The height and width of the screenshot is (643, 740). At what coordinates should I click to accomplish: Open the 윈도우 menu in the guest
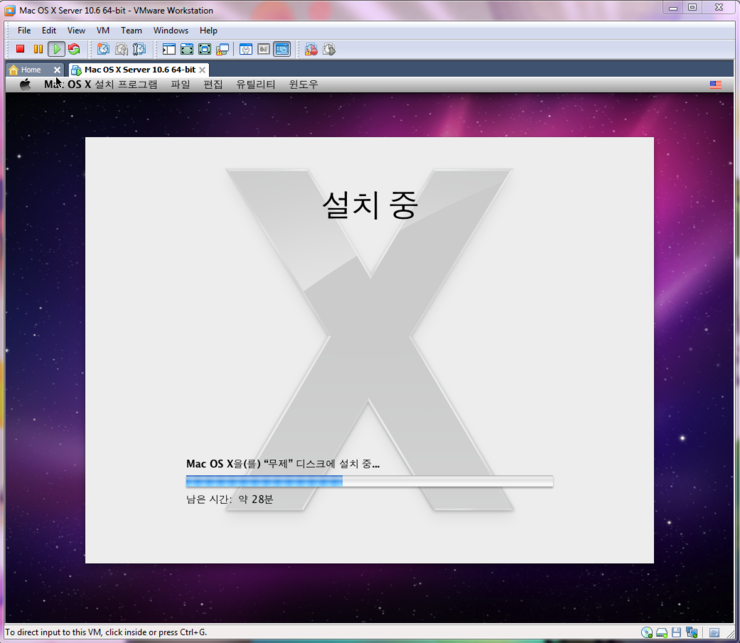coord(303,85)
